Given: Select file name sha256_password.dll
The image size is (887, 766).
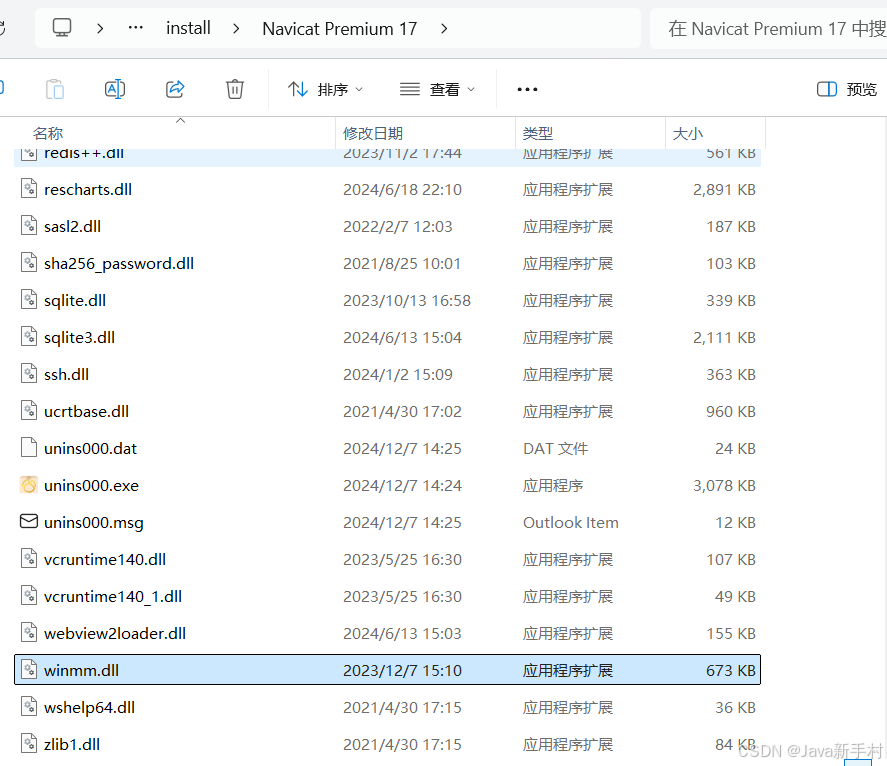Looking at the screenshot, I should coord(119,264).
